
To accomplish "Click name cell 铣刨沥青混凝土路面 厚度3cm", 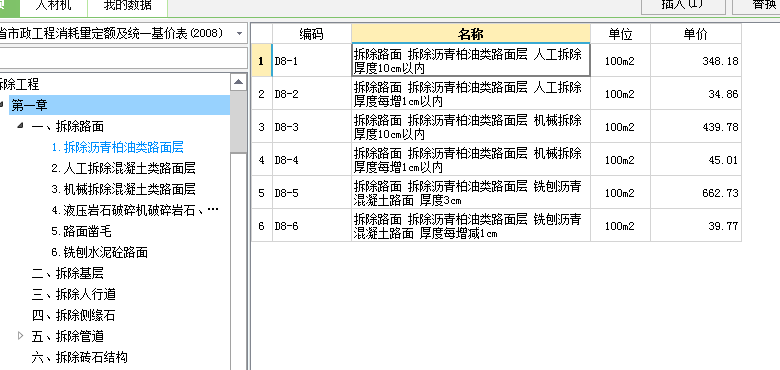I will (x=471, y=192).
